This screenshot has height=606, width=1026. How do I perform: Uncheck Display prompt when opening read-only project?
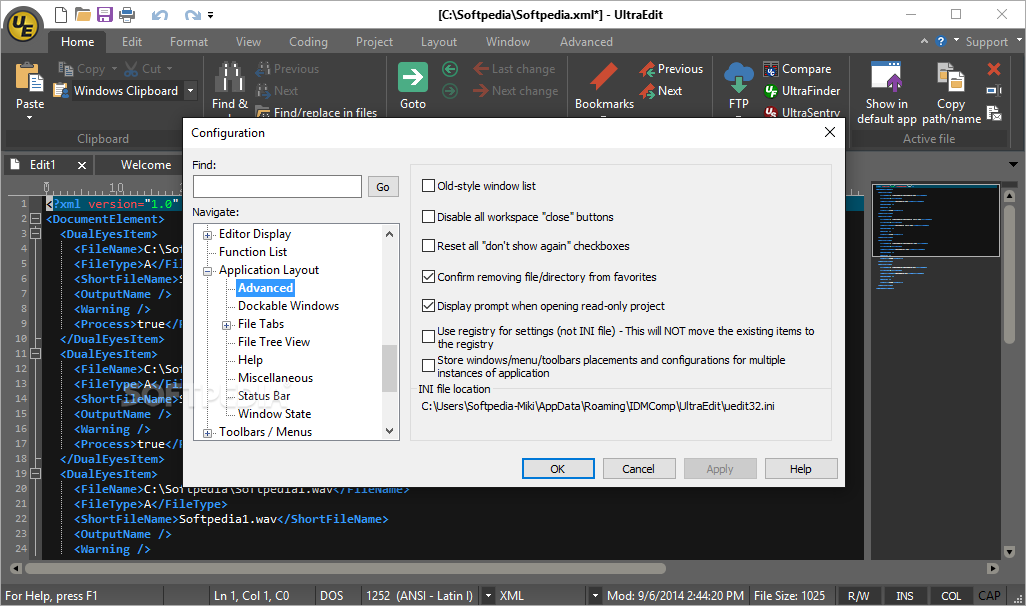(429, 306)
